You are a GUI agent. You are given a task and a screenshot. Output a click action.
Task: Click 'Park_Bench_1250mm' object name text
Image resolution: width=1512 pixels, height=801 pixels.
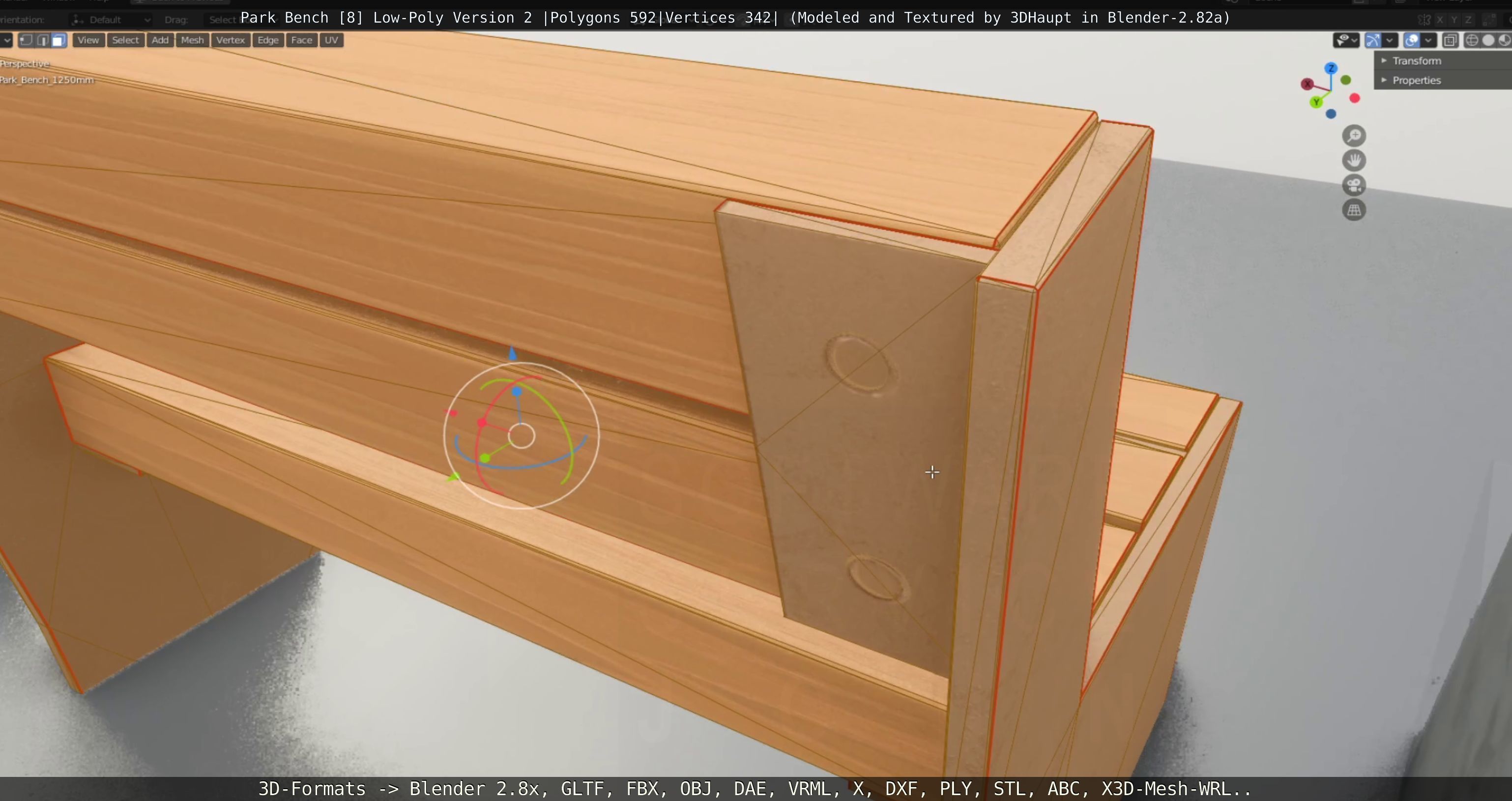pyautogui.click(x=46, y=80)
